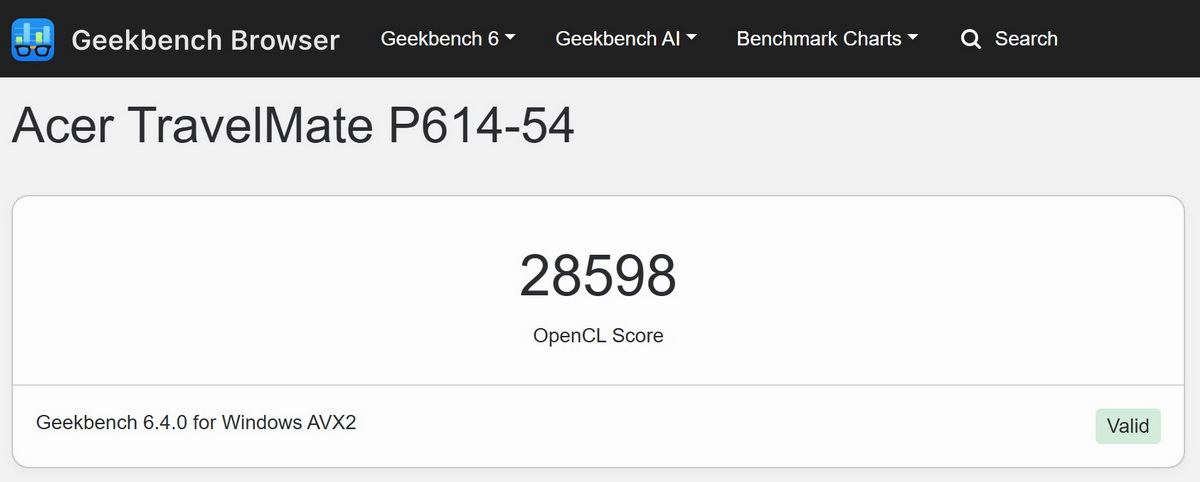Go to the Geekbench Browser home link
Screen dimensions: 1200x482
205,40
